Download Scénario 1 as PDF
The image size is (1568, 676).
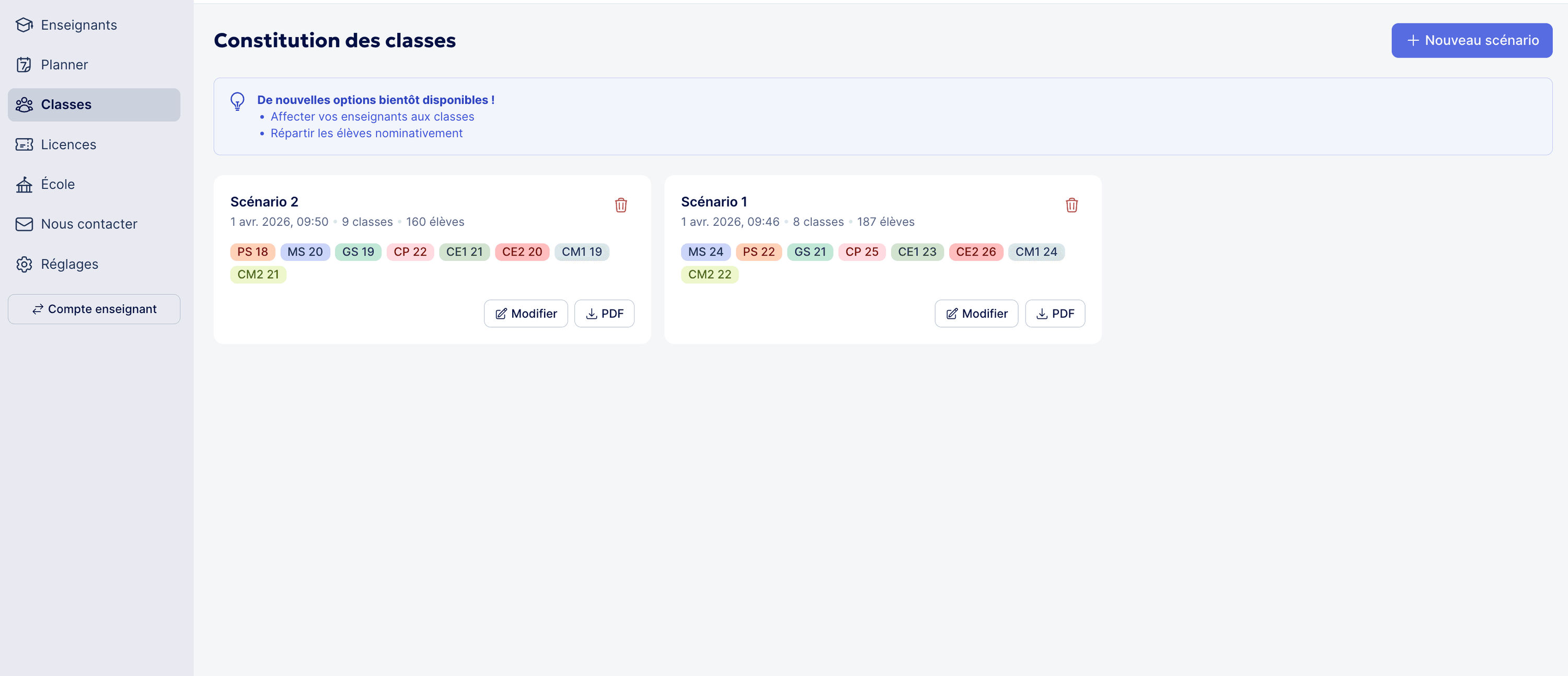point(1054,314)
